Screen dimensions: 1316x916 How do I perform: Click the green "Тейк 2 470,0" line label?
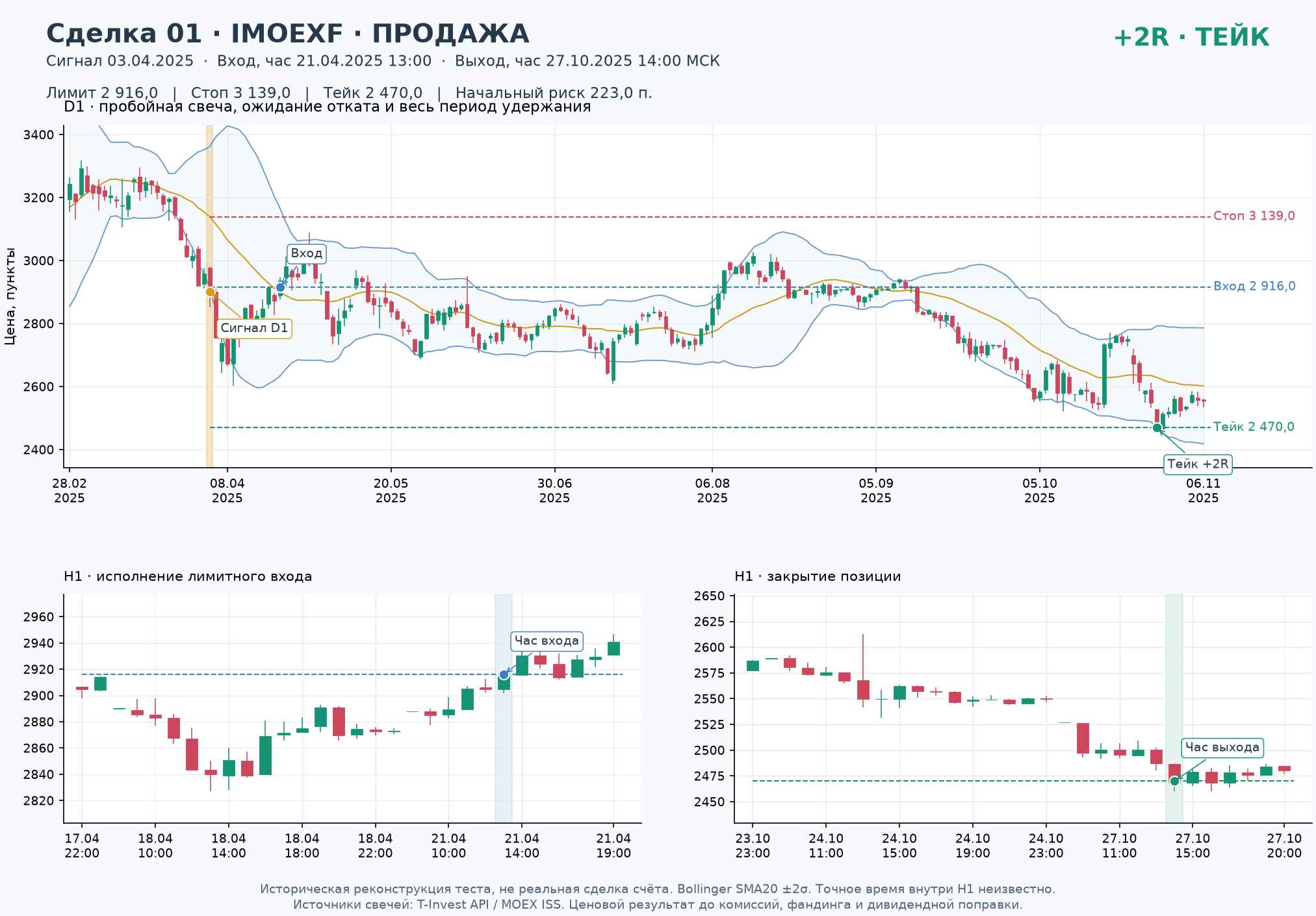click(1254, 427)
